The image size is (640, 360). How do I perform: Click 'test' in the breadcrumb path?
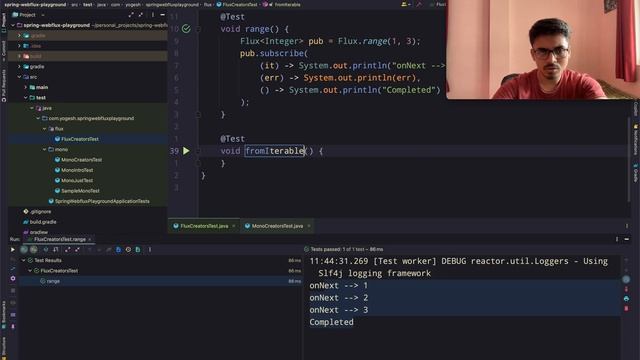point(88,4)
